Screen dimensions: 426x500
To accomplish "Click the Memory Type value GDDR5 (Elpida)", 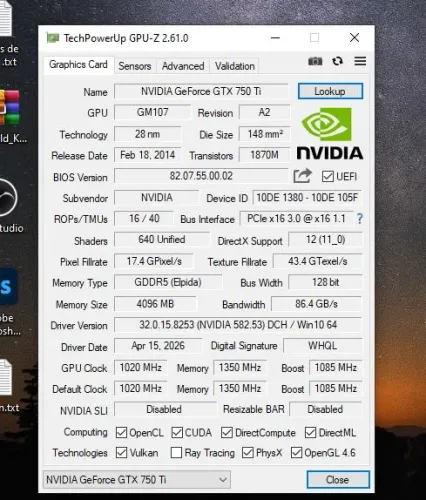I will (x=168, y=282).
